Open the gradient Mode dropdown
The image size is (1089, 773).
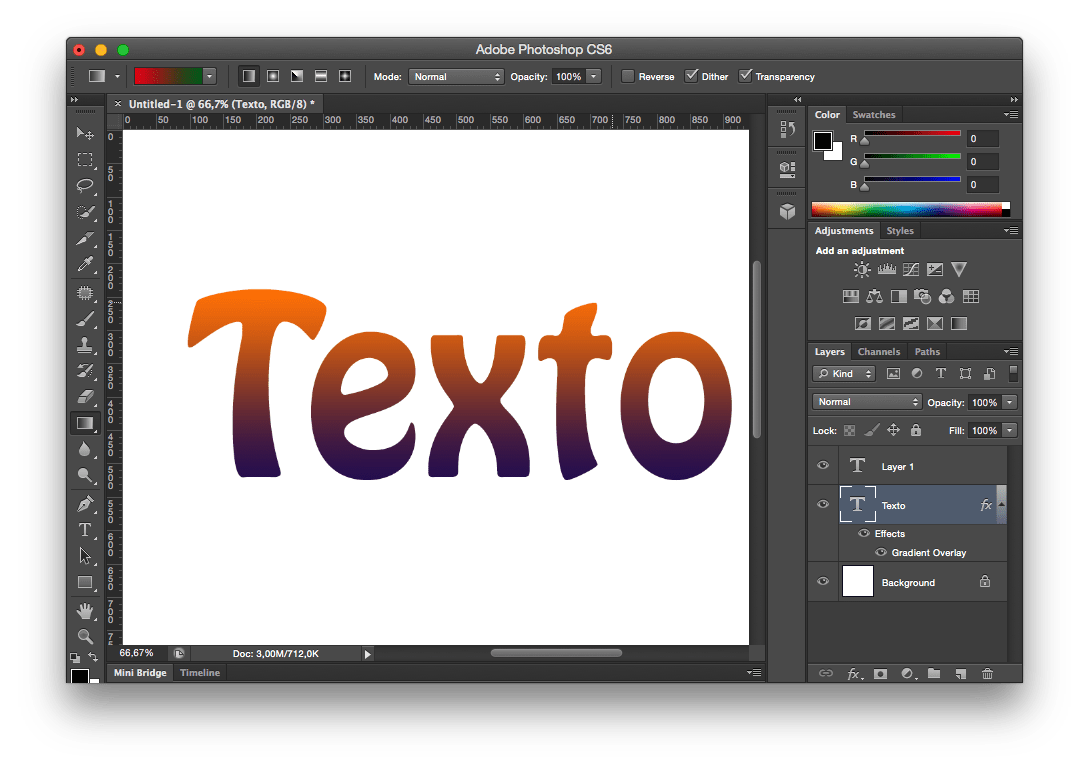click(x=456, y=76)
